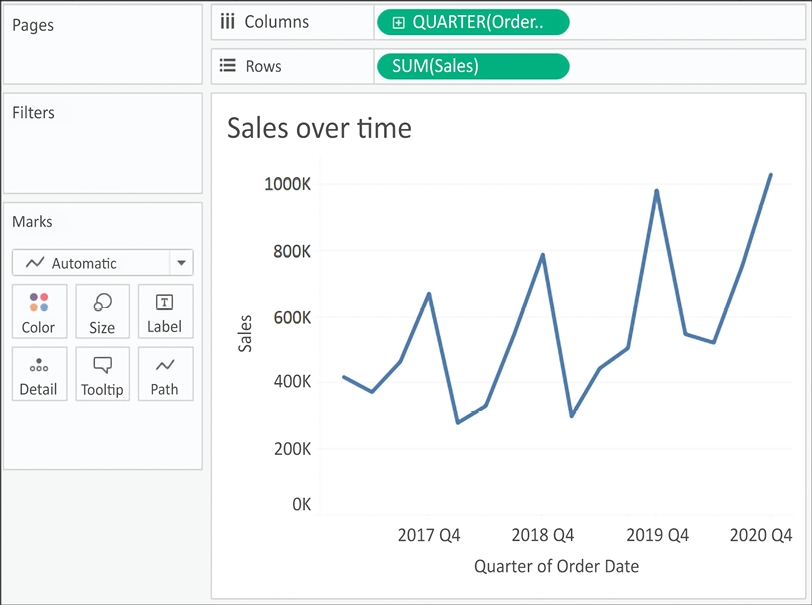Click the "Sales over time" chart title
The image size is (812, 605).
(319, 128)
